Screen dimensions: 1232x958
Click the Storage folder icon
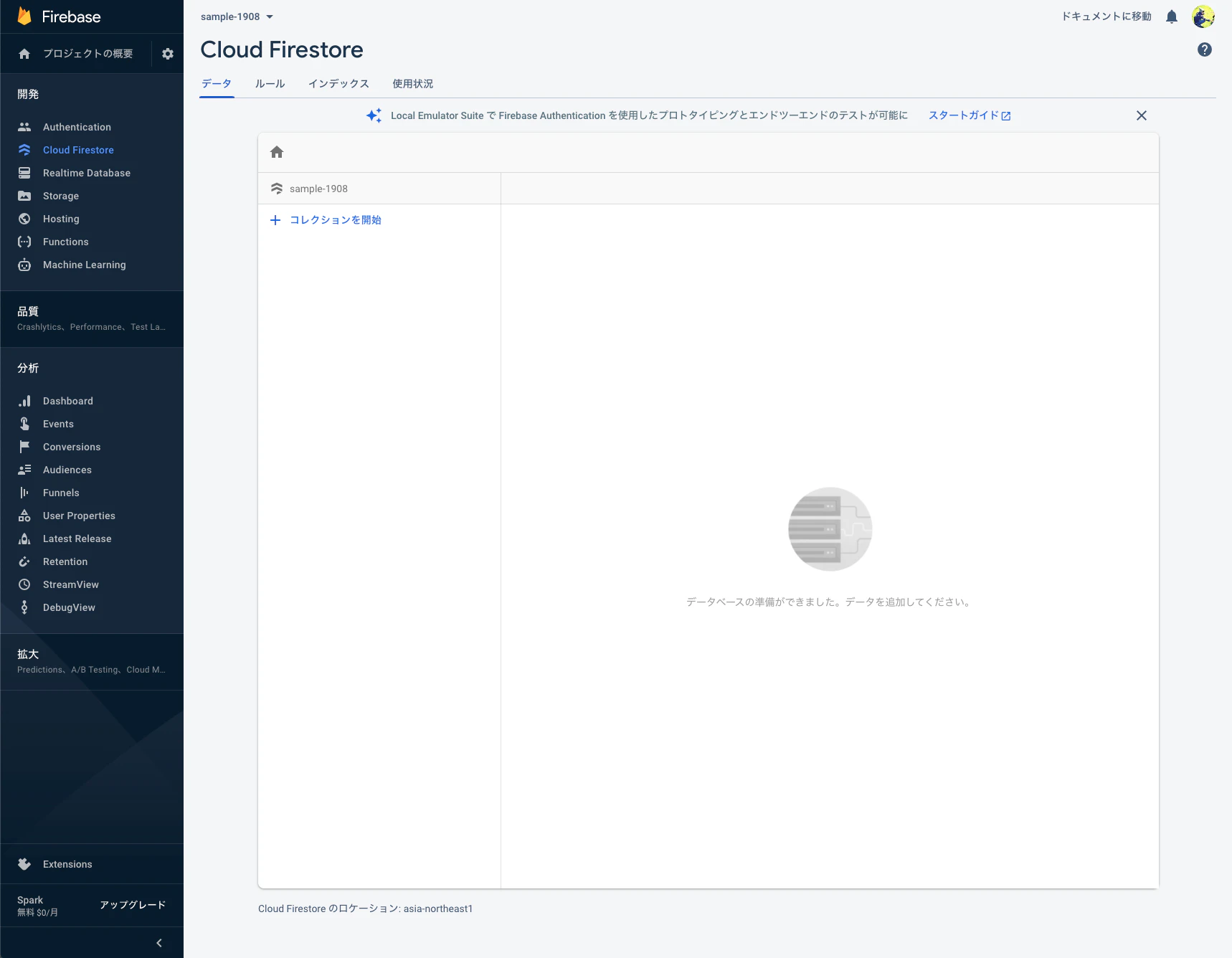tap(24, 196)
